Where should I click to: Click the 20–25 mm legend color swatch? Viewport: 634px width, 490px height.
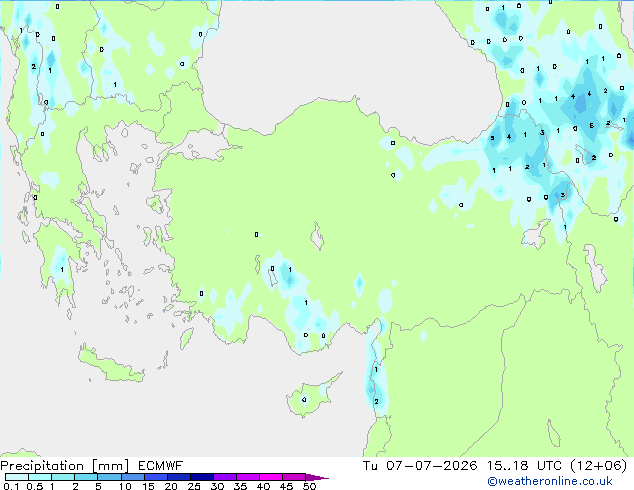(178, 477)
